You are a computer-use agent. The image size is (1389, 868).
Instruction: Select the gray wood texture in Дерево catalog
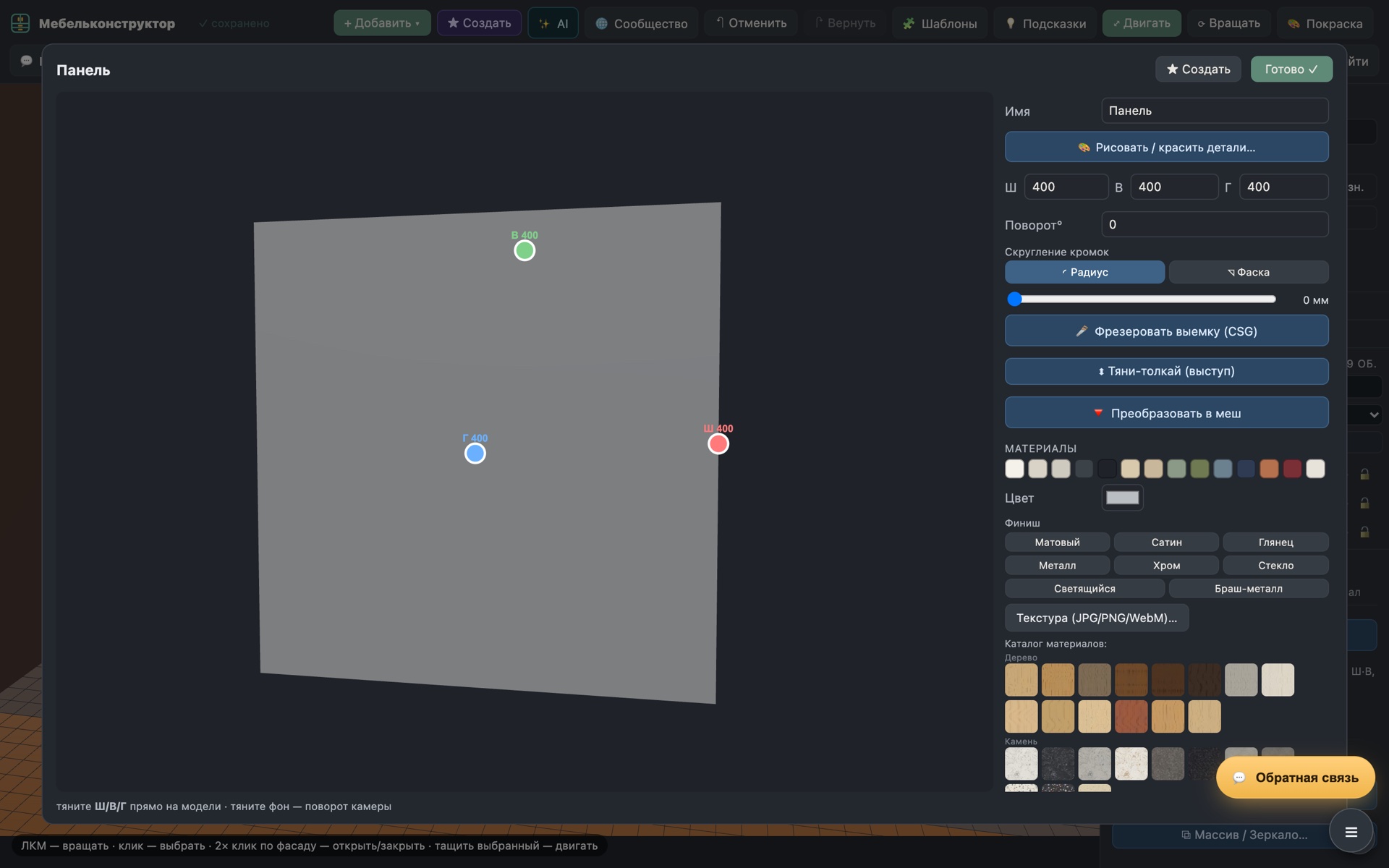(1241, 680)
